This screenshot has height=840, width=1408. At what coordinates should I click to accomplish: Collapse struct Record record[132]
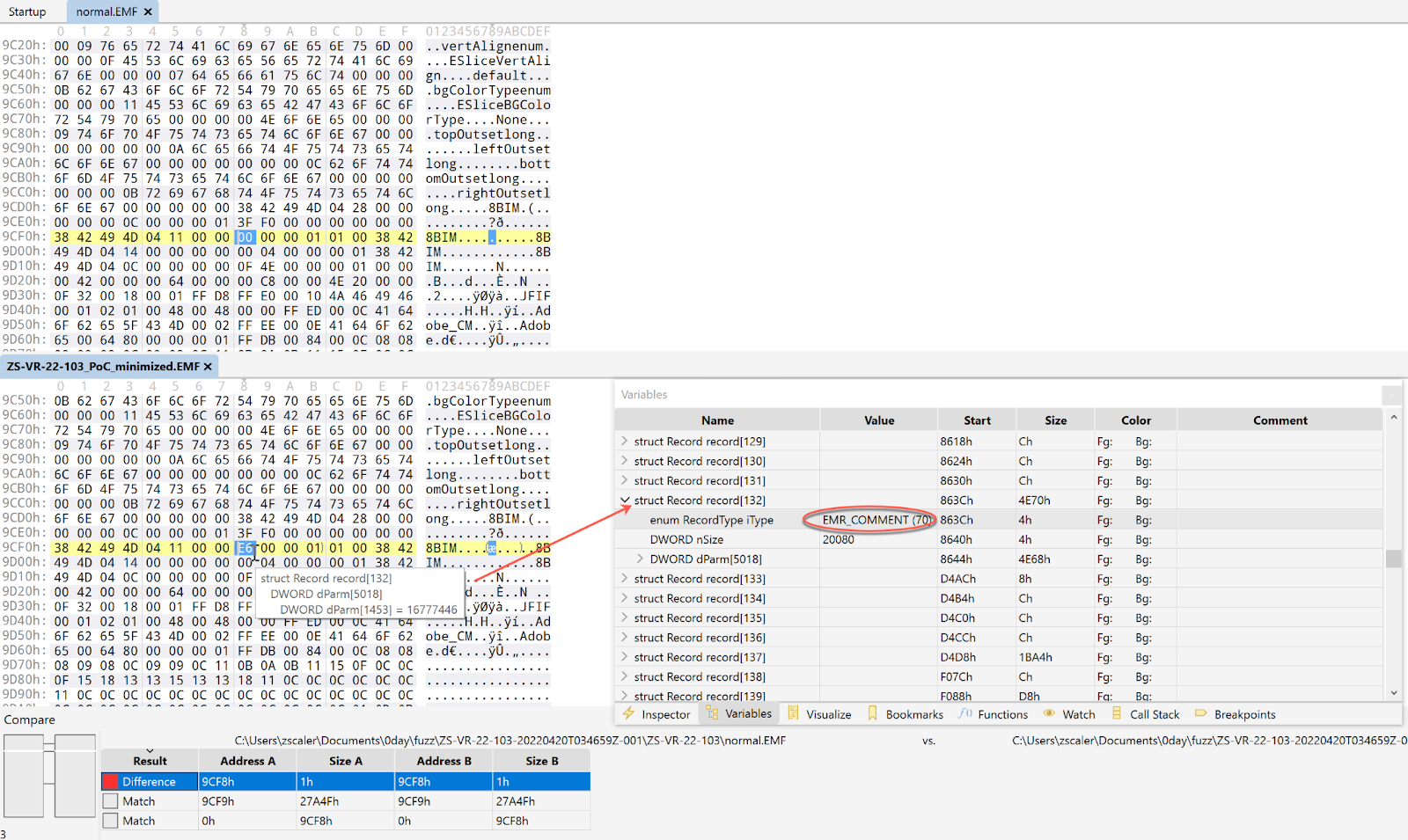[x=625, y=500]
